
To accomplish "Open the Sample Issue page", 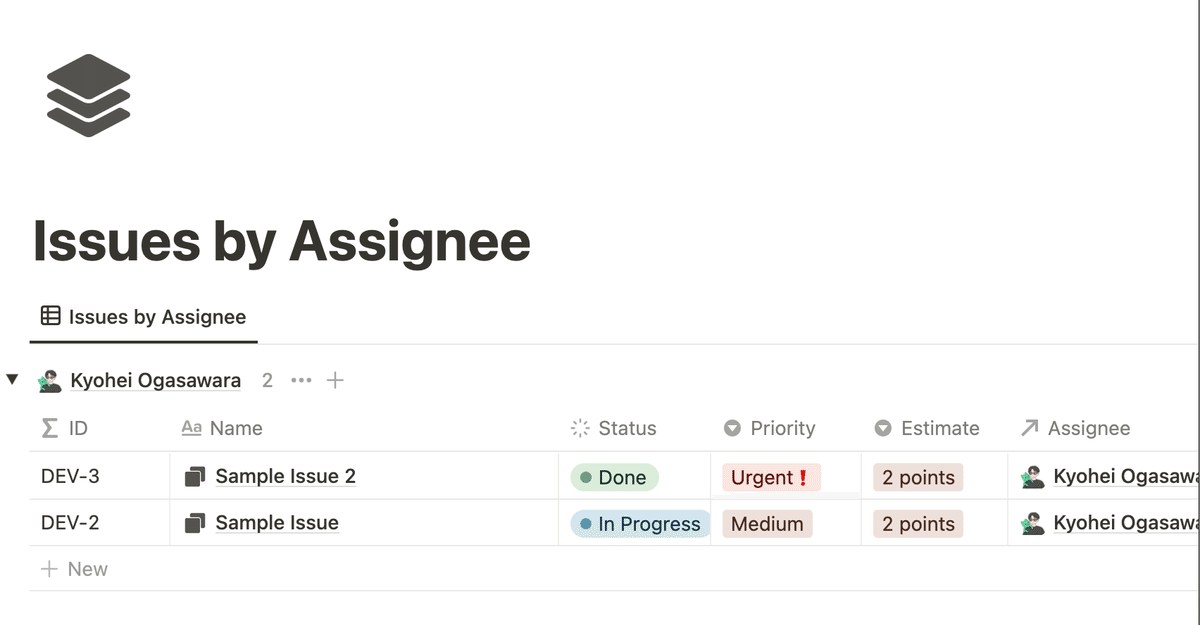I will [x=277, y=522].
